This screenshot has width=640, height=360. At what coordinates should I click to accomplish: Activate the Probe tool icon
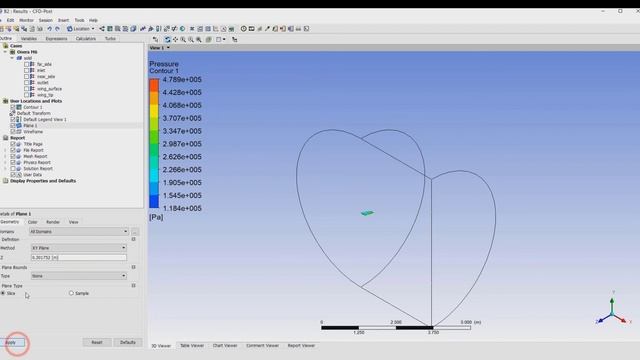(x=267, y=29)
